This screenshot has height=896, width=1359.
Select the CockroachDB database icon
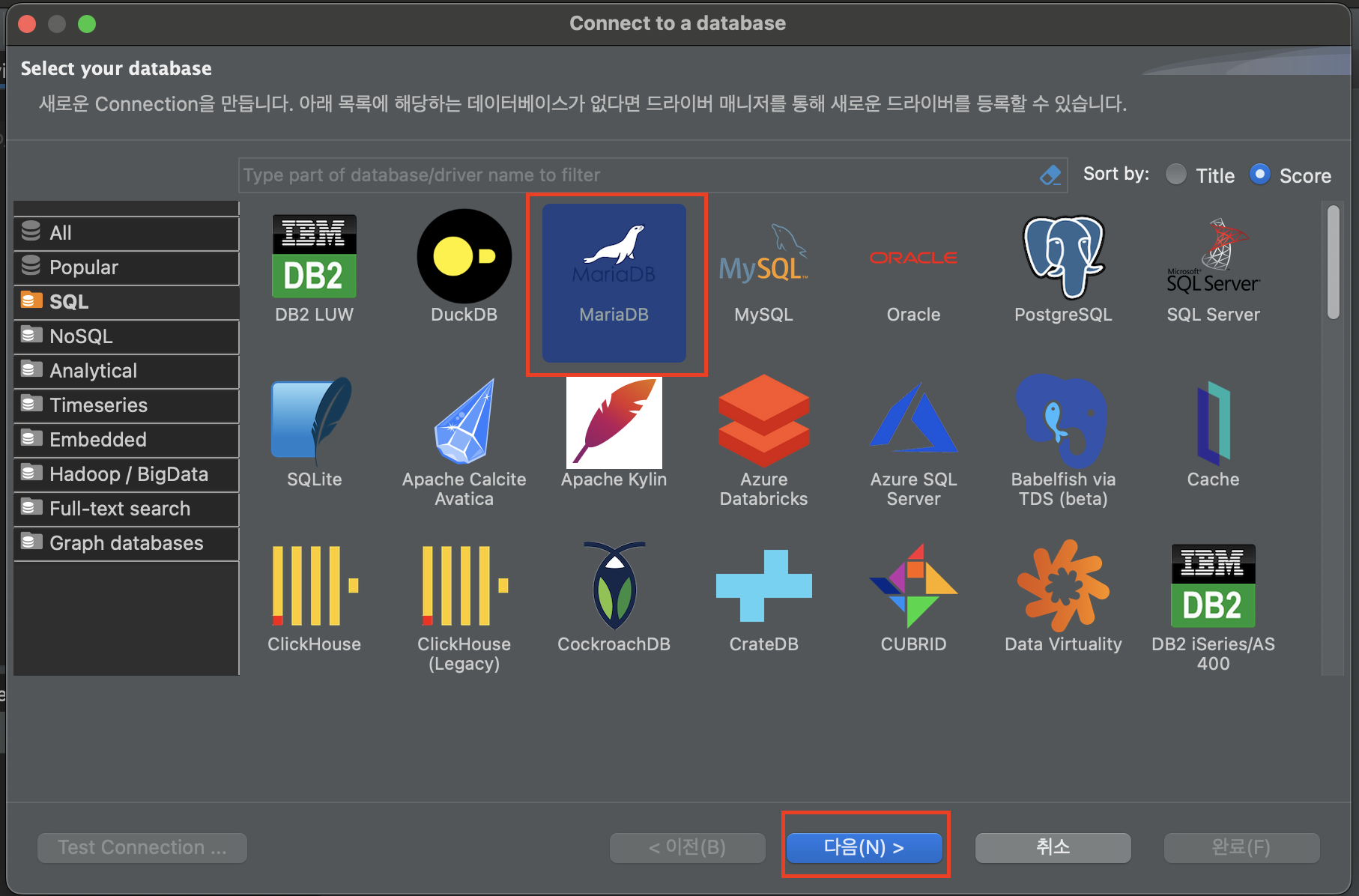tap(614, 588)
